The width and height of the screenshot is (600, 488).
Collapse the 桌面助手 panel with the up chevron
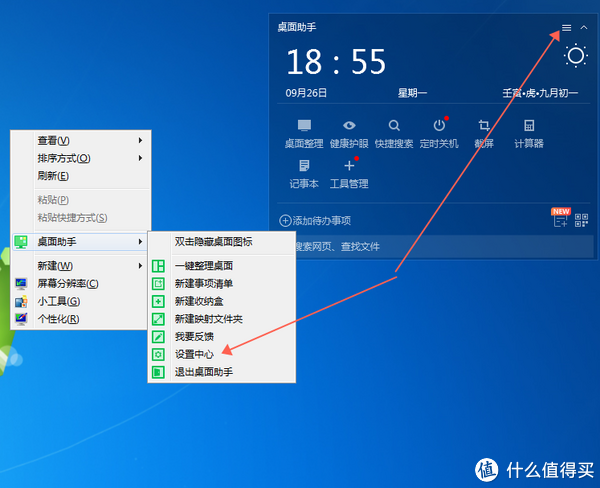coord(584,28)
